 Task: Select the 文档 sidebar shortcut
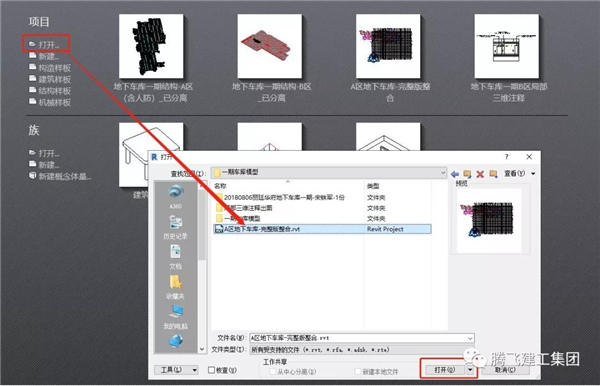click(175, 257)
